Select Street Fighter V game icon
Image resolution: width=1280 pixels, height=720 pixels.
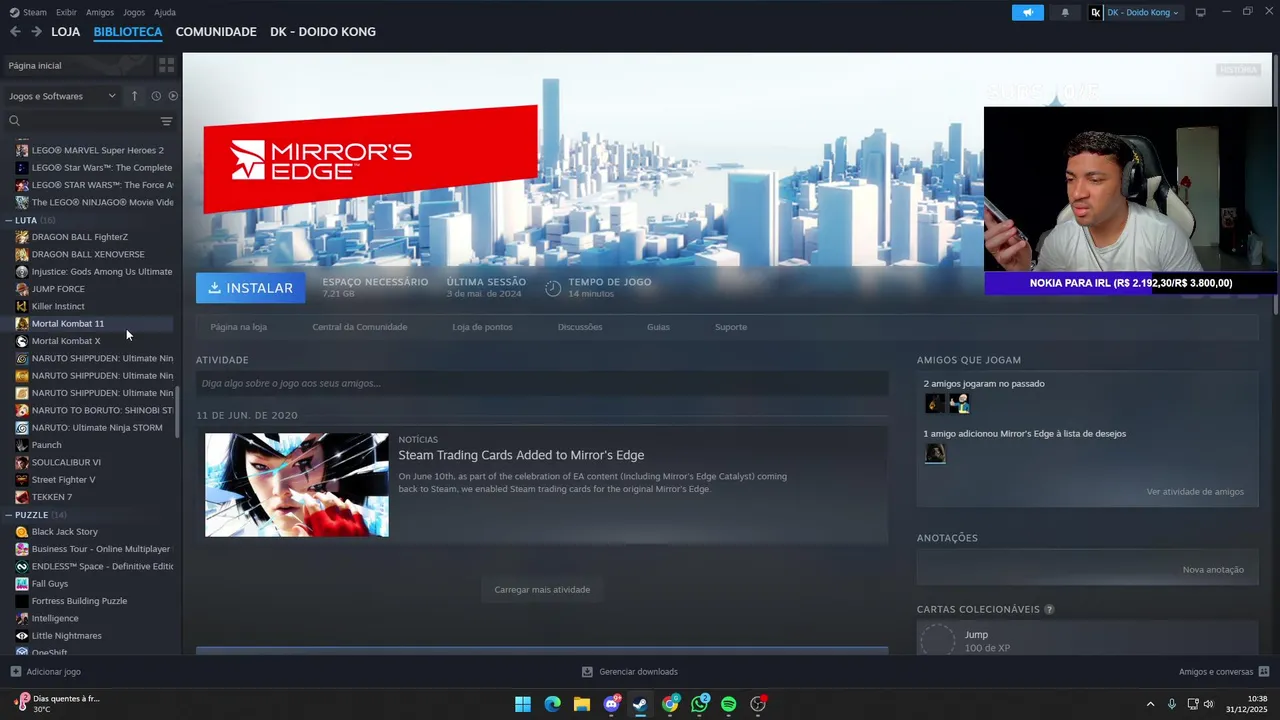point(22,480)
